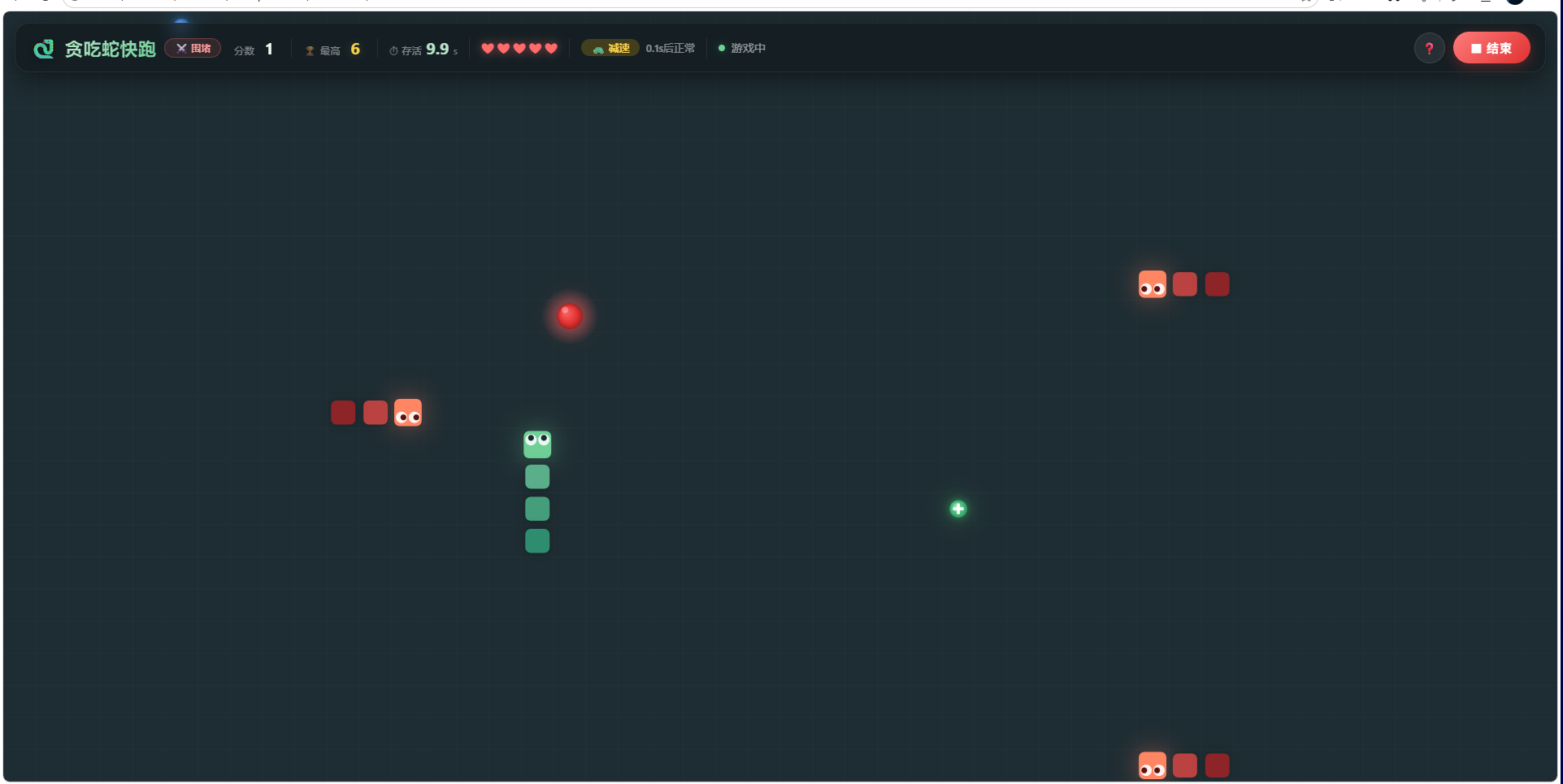
Task: Click the 减速 slowdown status badge
Action: click(x=610, y=48)
